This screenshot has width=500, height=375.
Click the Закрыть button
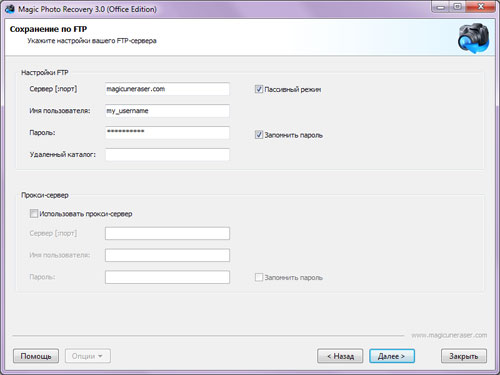[464, 356]
